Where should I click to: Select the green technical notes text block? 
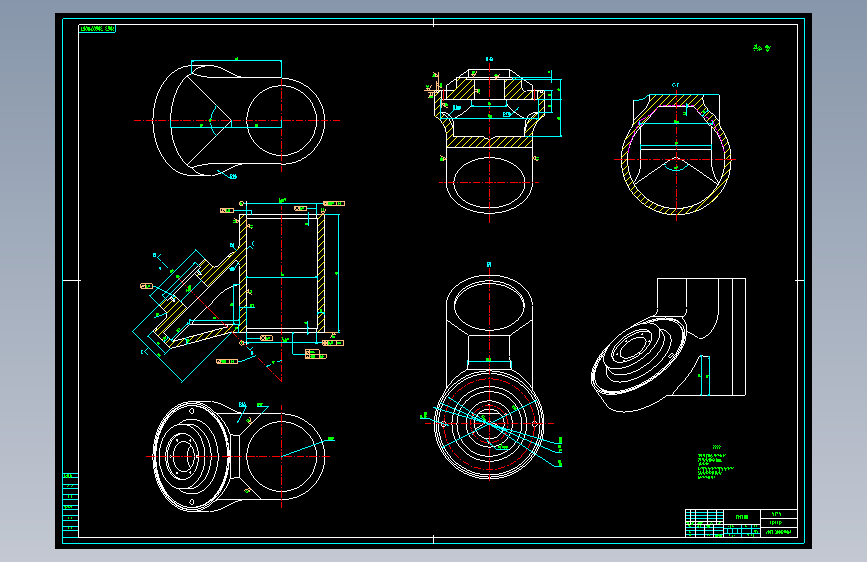tap(715, 462)
